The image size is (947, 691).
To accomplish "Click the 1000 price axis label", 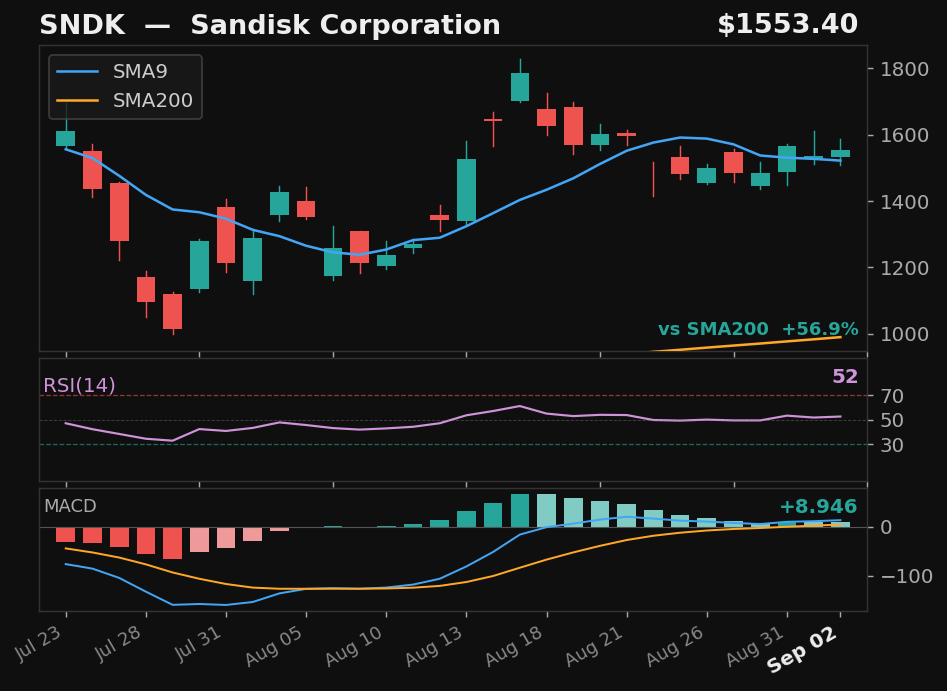I will point(904,334).
